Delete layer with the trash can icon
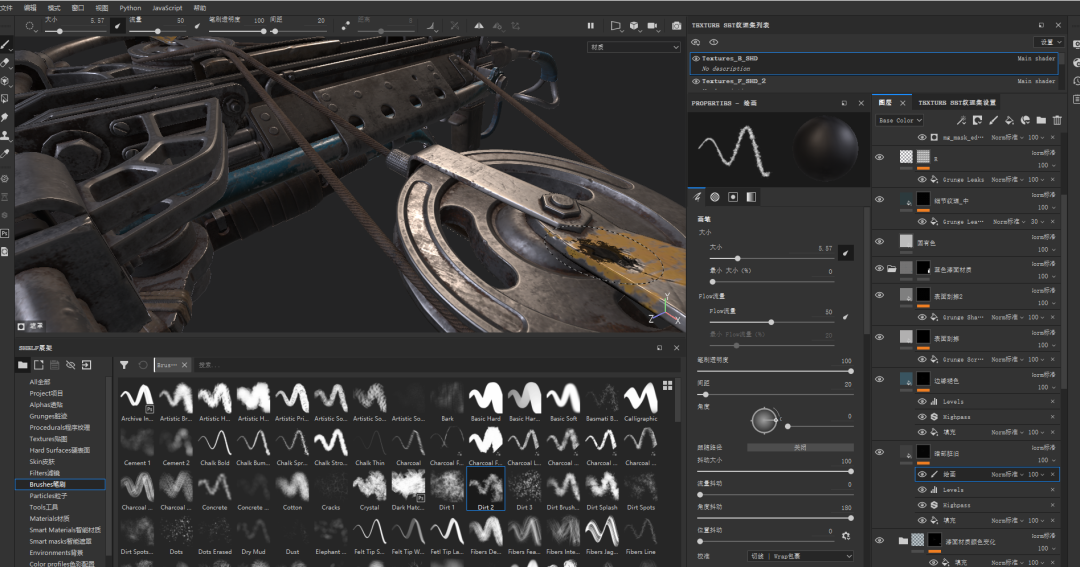This screenshot has width=1080, height=567. click(x=1057, y=120)
